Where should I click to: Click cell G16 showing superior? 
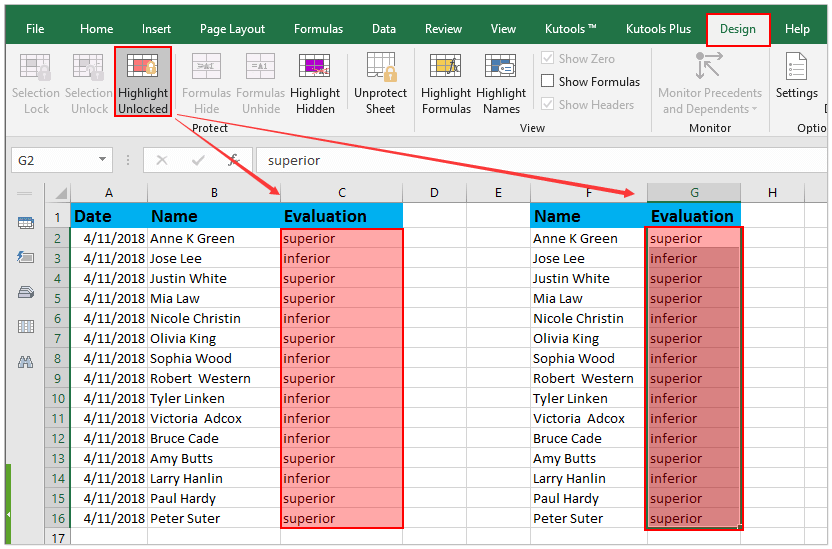pos(694,518)
